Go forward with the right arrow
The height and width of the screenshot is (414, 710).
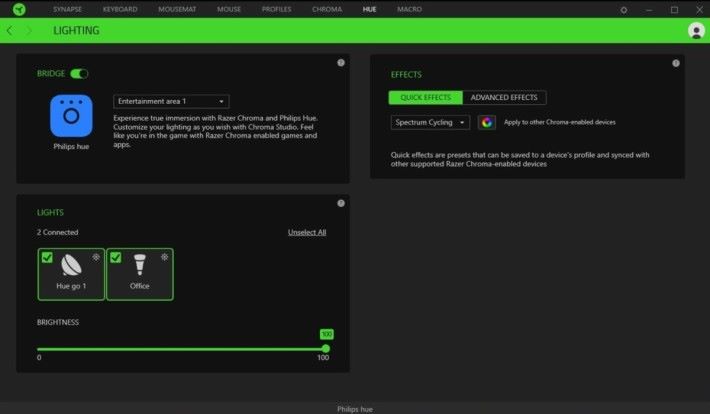(29, 31)
